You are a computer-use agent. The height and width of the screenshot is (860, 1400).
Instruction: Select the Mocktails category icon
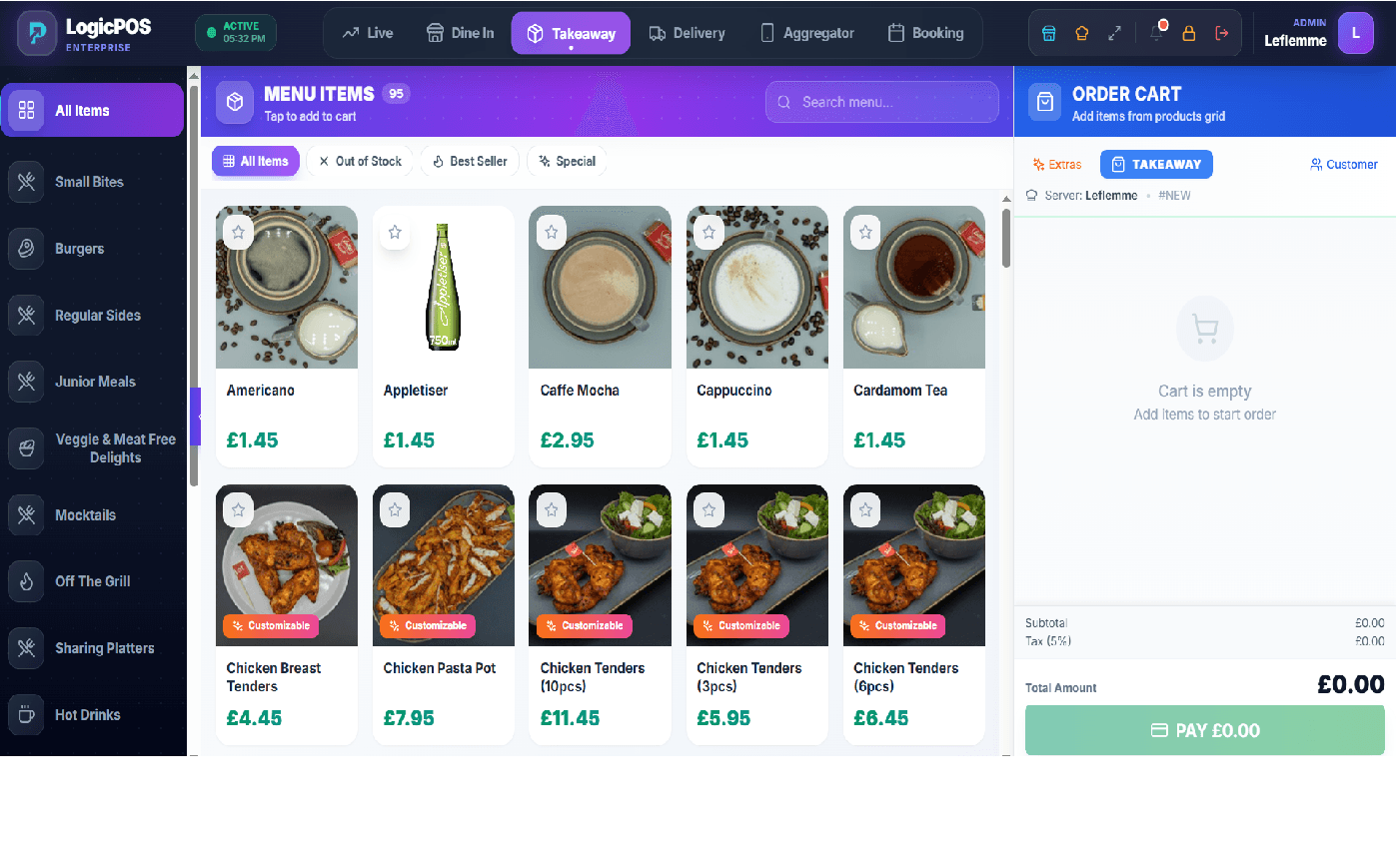(26, 514)
